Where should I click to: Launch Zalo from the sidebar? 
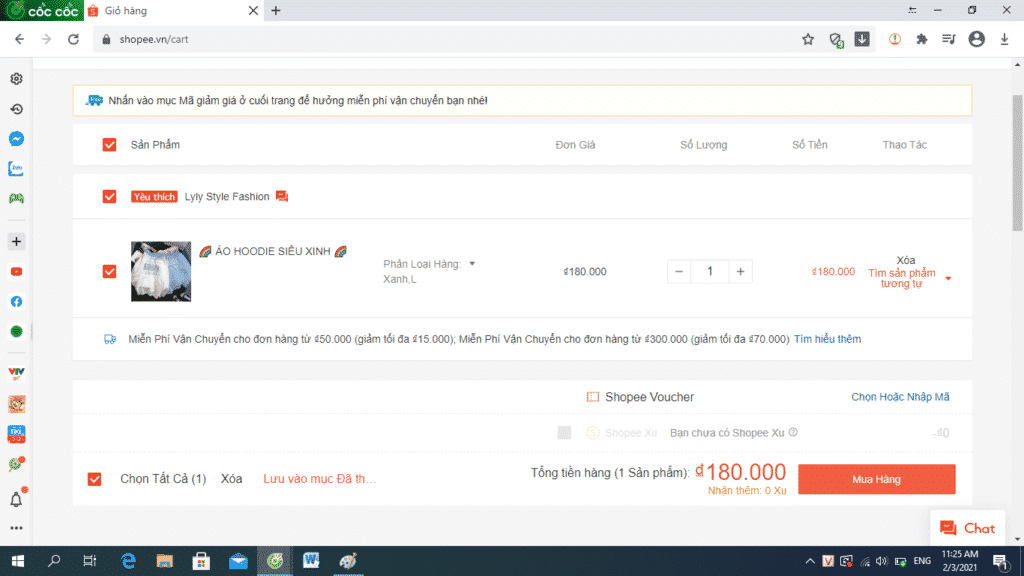(16, 168)
